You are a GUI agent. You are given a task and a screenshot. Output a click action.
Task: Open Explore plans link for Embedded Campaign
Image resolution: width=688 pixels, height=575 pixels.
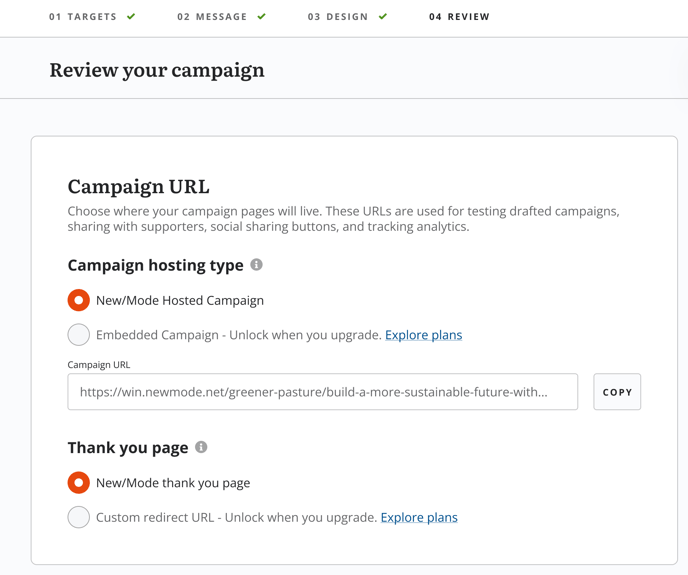[x=423, y=335]
